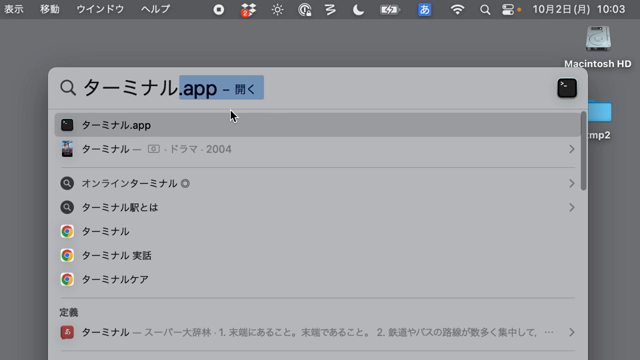Click the search icon beside オンラインターミナル
This screenshot has width=640, height=360.
point(67,183)
